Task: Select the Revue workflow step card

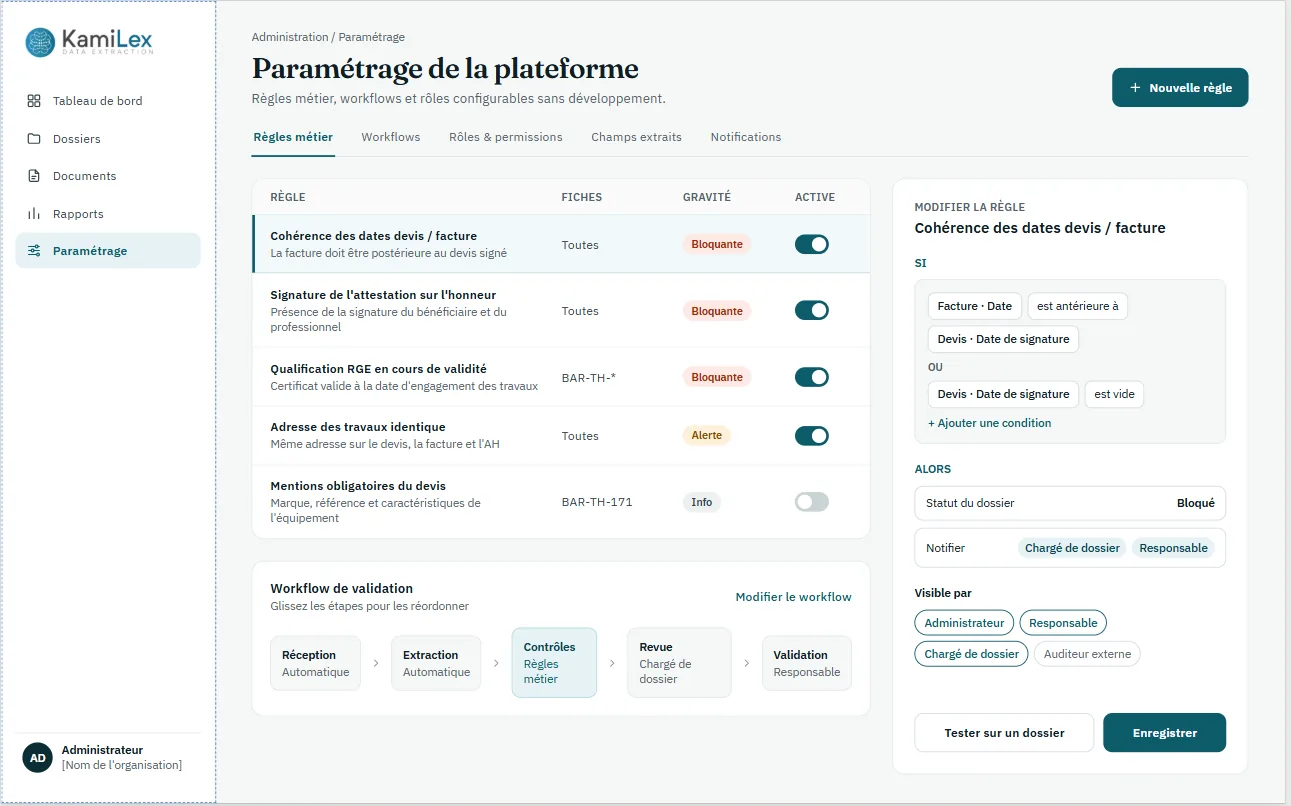Action: point(679,663)
